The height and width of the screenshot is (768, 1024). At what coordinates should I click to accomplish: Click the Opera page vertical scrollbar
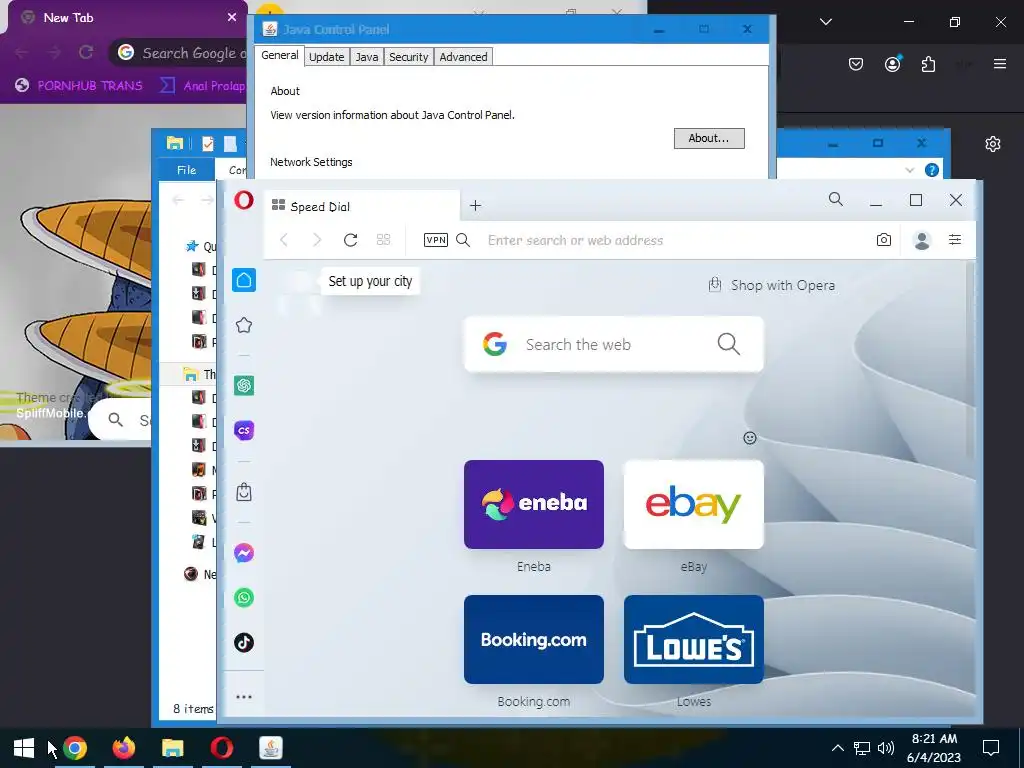point(970,359)
